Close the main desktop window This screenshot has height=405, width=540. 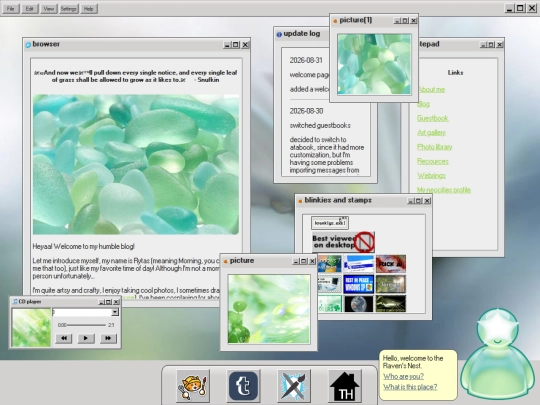point(531,8)
